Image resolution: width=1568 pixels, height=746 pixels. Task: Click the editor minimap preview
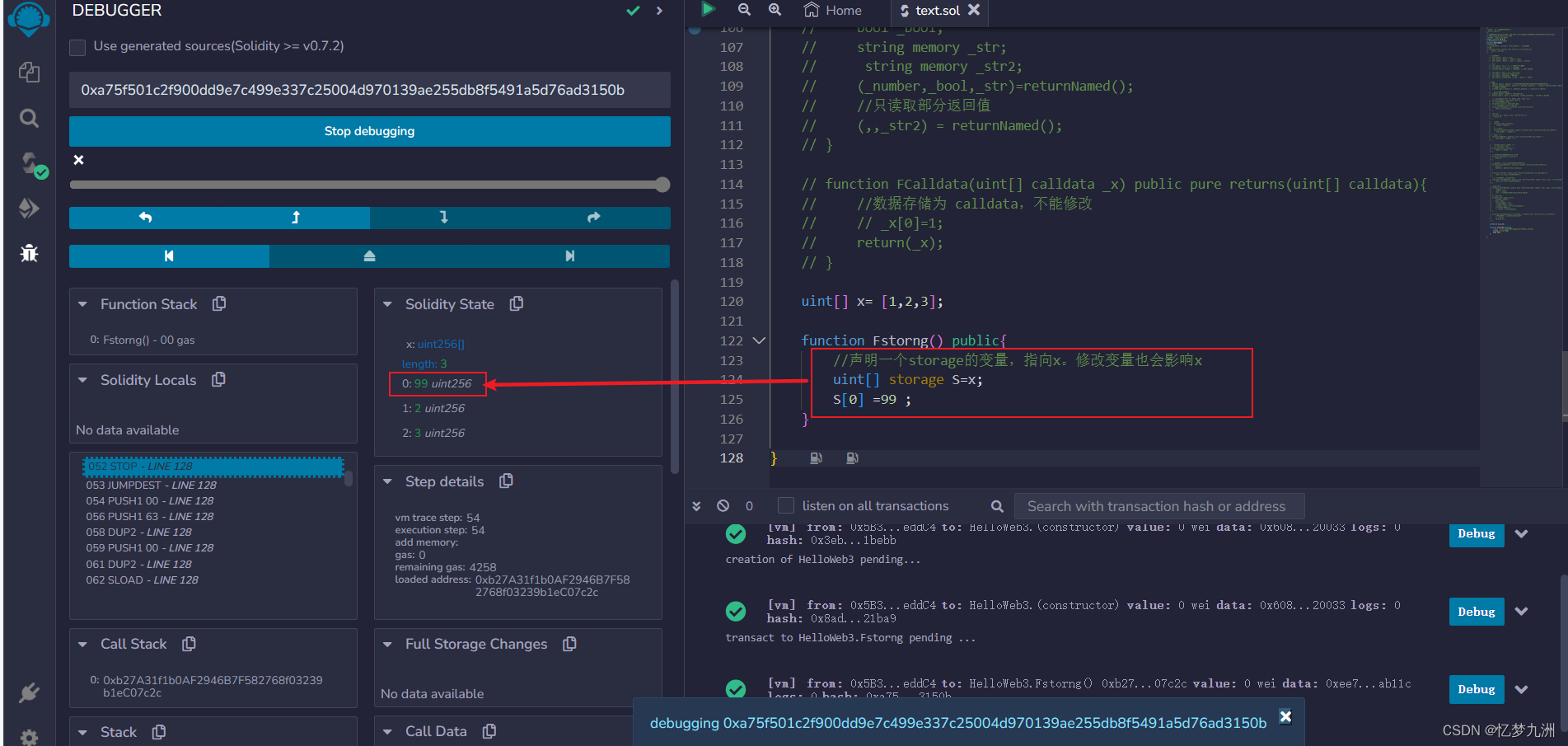pyautogui.click(x=1523, y=132)
